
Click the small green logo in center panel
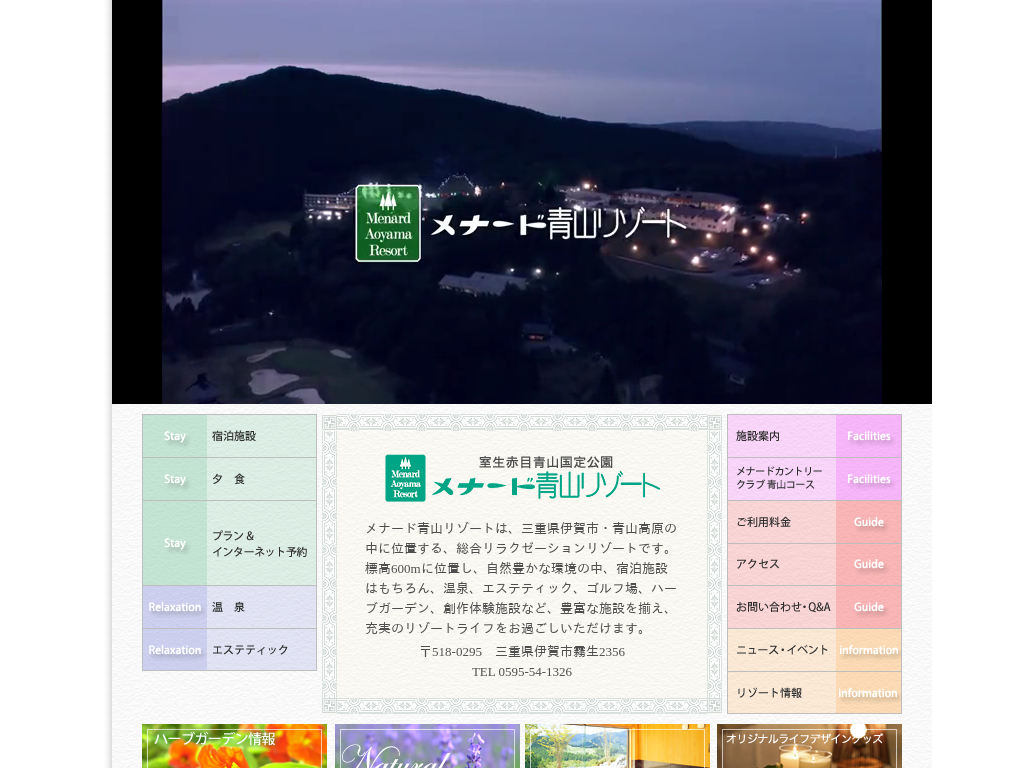tap(405, 478)
